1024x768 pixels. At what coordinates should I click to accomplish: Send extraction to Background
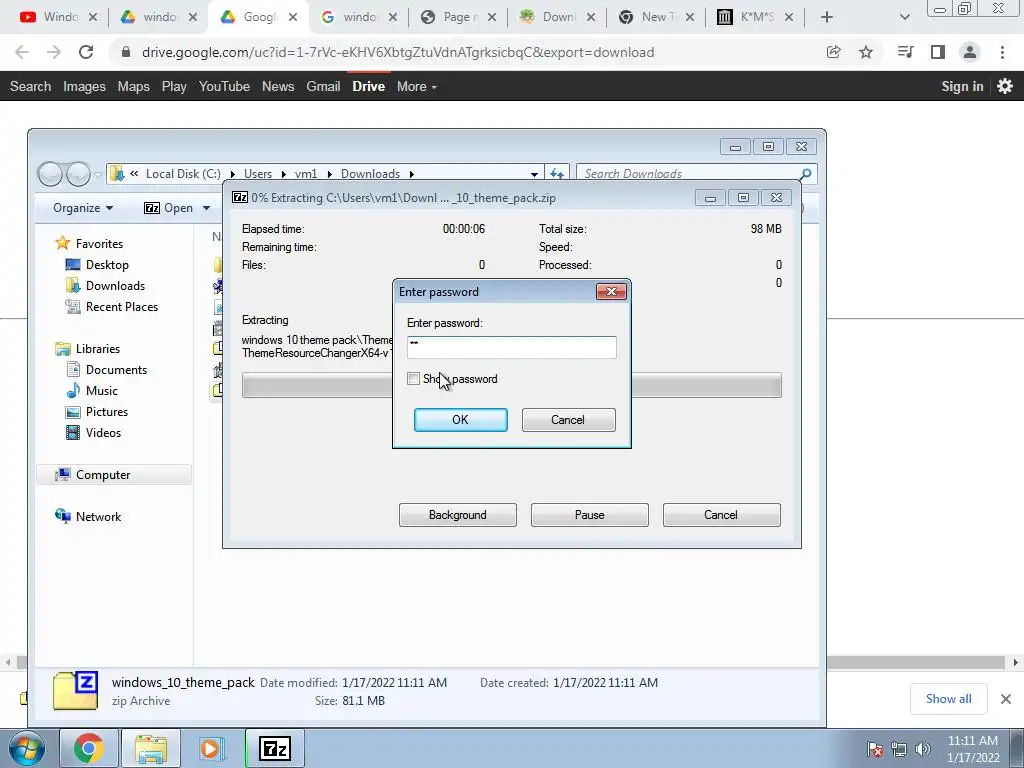coord(457,515)
